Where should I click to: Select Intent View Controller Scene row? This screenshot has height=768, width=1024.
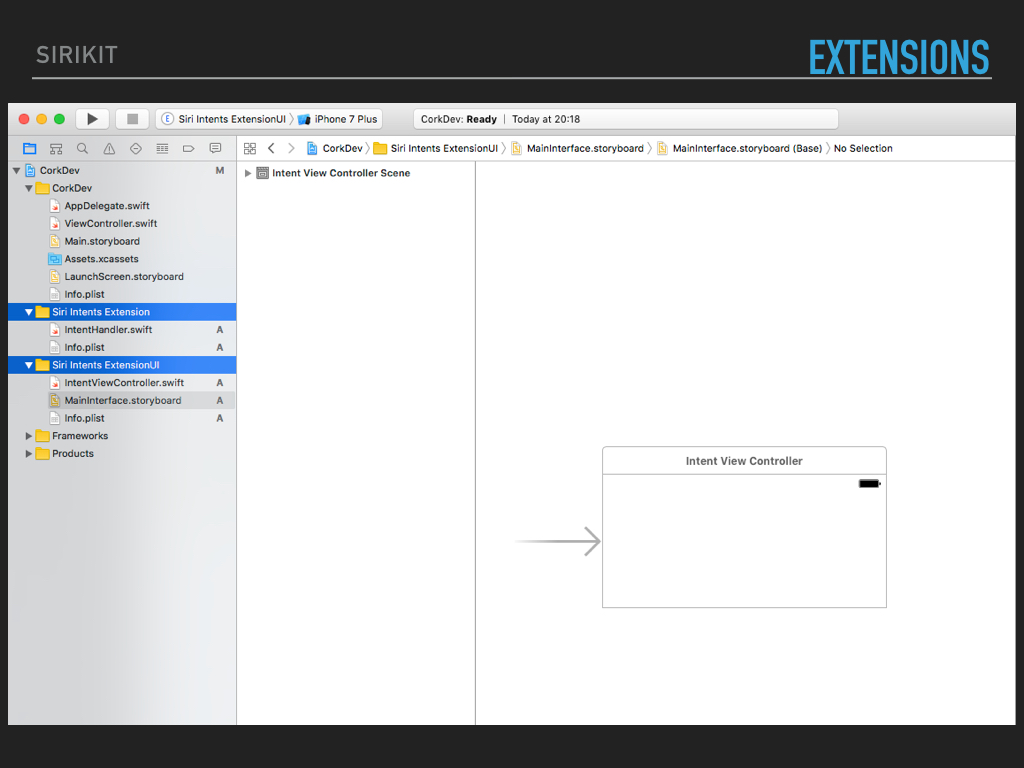pyautogui.click(x=356, y=173)
